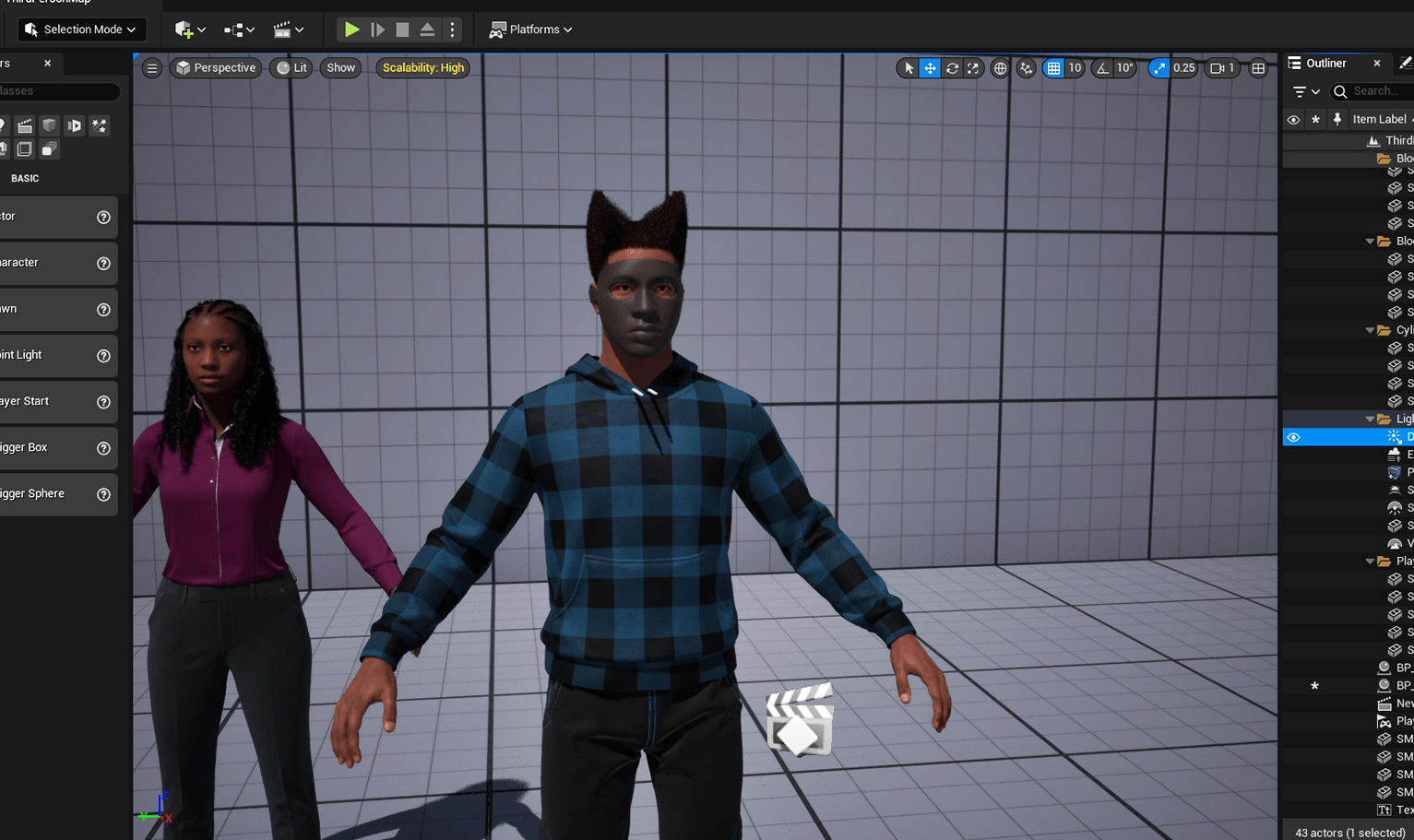The width and height of the screenshot is (1414, 840).
Task: Show help for Player Start entry
Action: tap(103, 402)
